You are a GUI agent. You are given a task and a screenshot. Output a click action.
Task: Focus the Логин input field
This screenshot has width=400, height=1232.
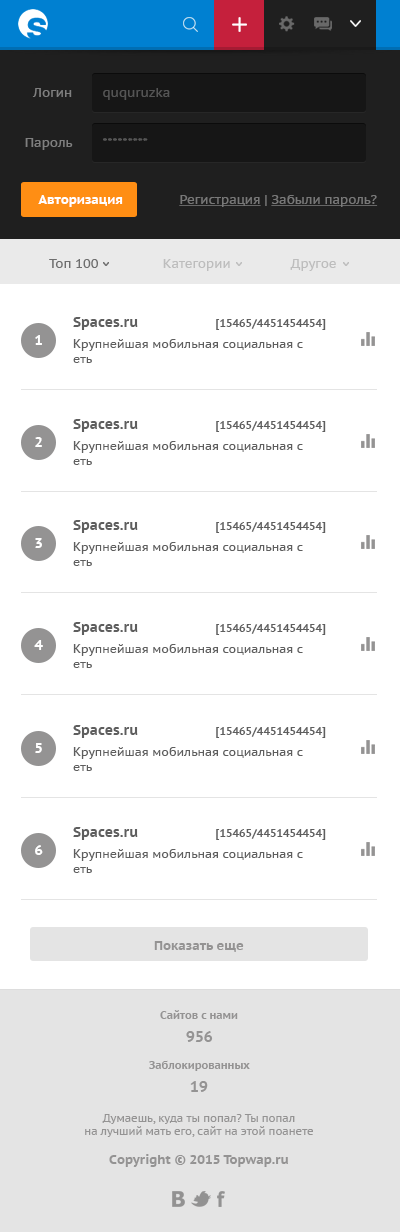[229, 92]
